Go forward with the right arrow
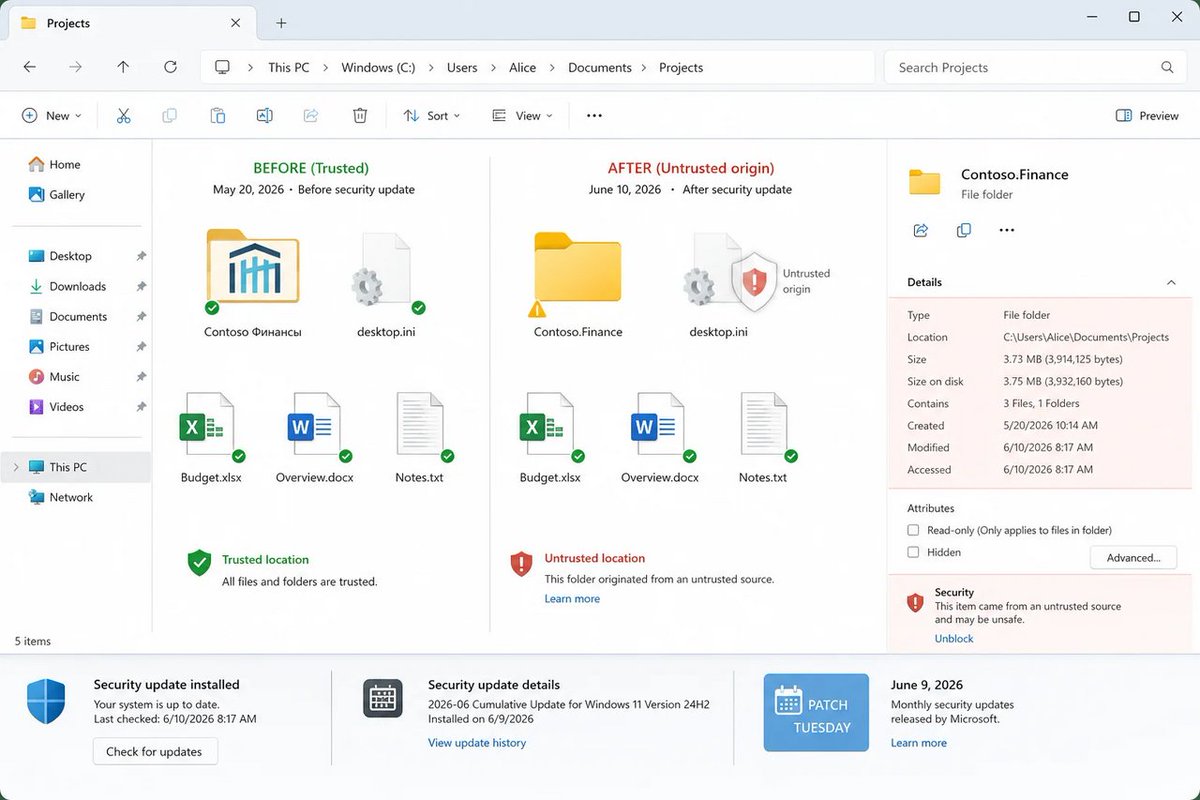Screen dimensions: 1200x800 [76, 67]
